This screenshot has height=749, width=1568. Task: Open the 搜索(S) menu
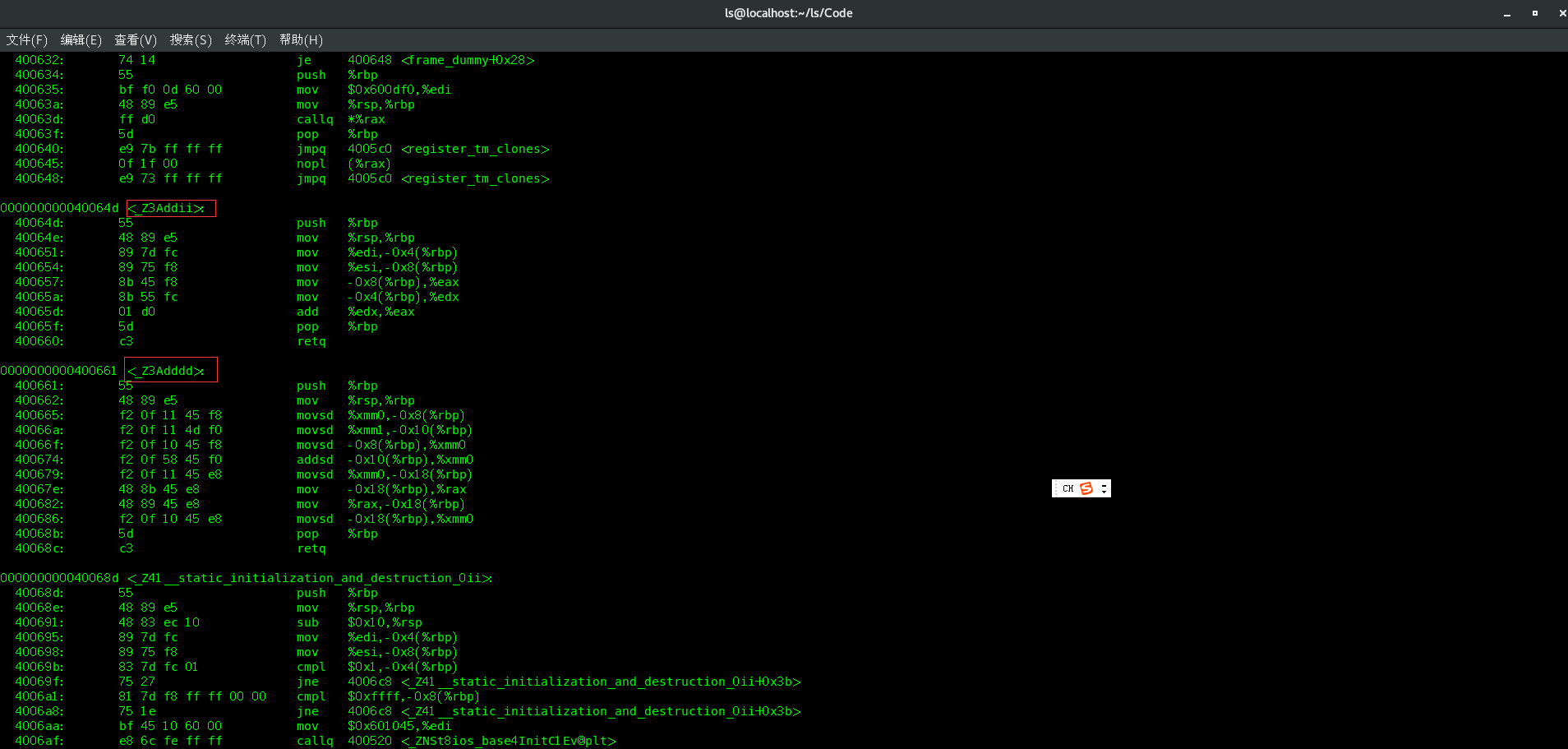191,39
